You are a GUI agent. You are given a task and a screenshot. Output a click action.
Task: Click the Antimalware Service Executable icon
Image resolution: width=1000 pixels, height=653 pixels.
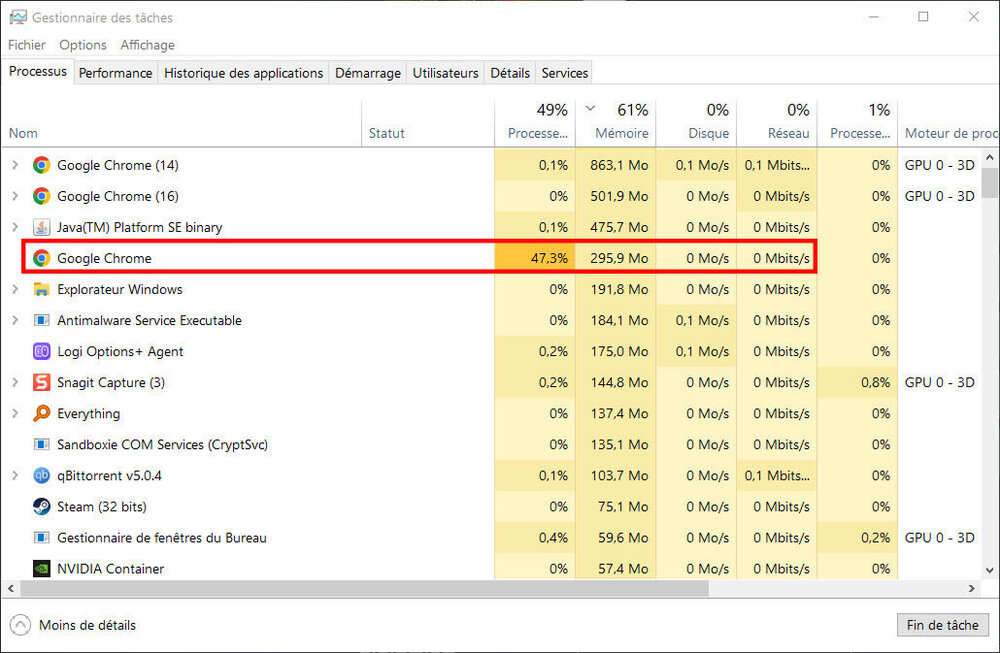[41, 320]
